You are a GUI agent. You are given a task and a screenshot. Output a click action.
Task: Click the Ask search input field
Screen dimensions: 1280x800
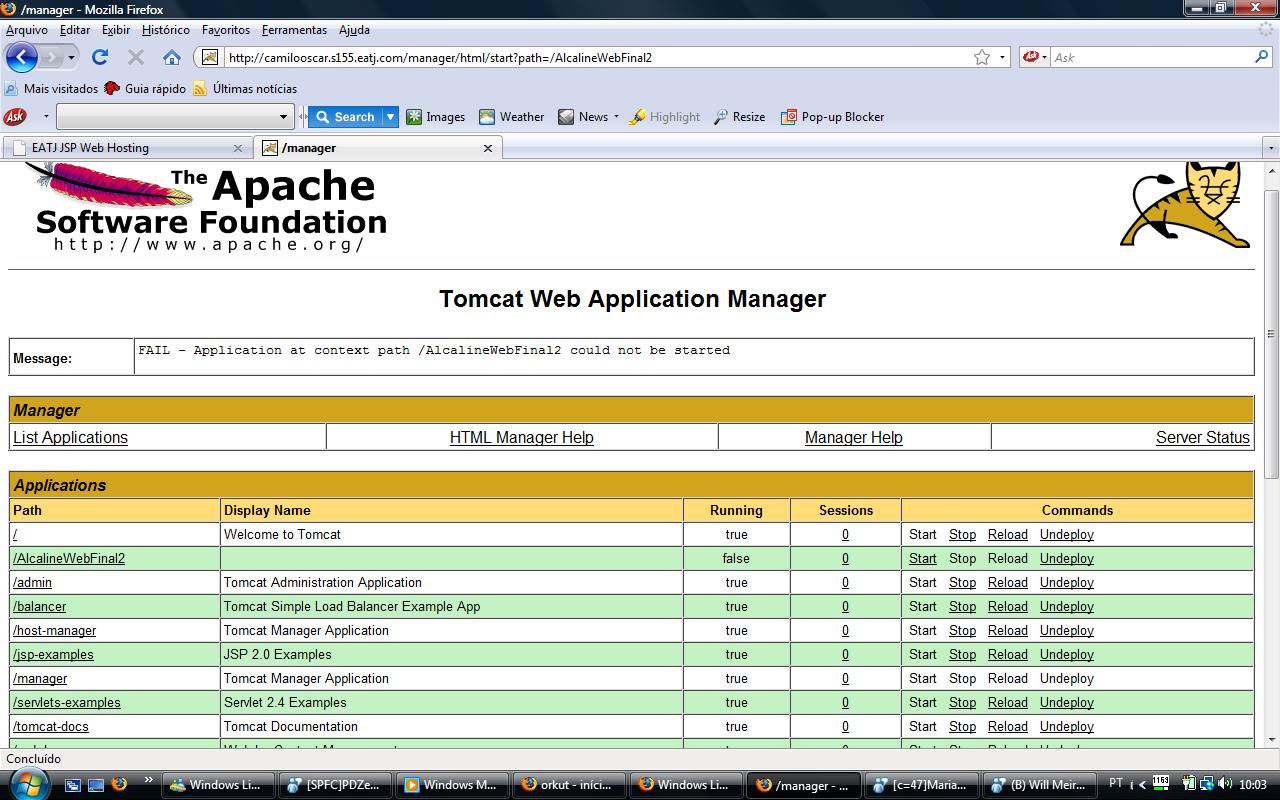tap(1150, 57)
